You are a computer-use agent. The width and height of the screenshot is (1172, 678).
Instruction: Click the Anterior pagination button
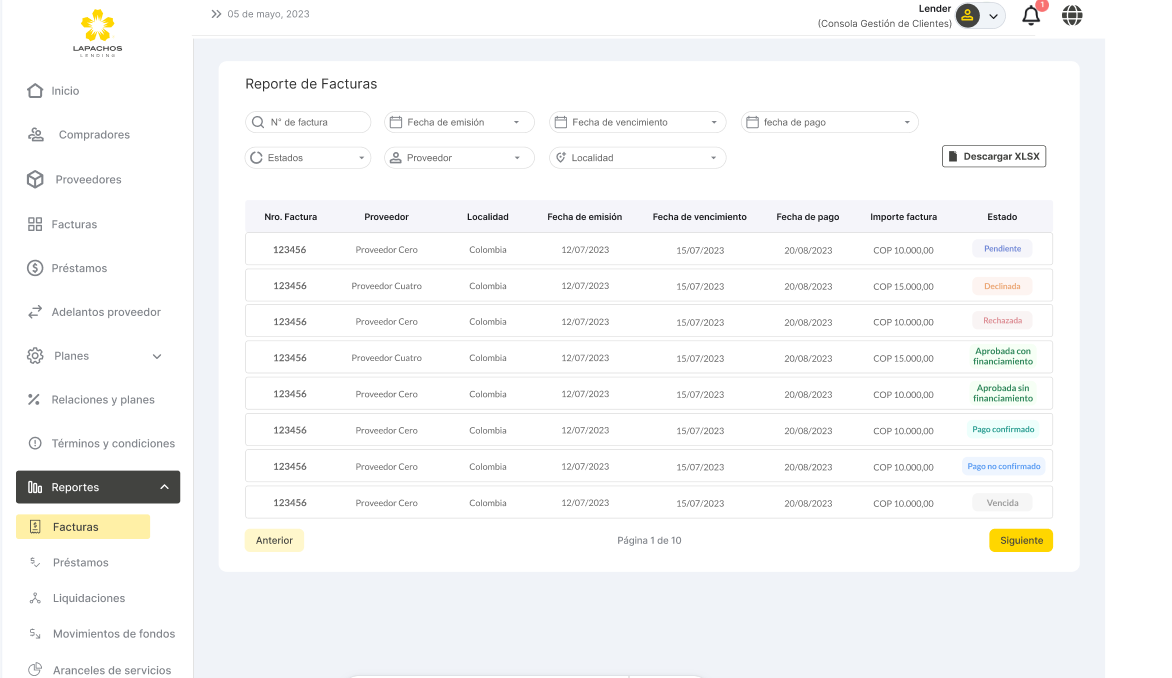274,540
